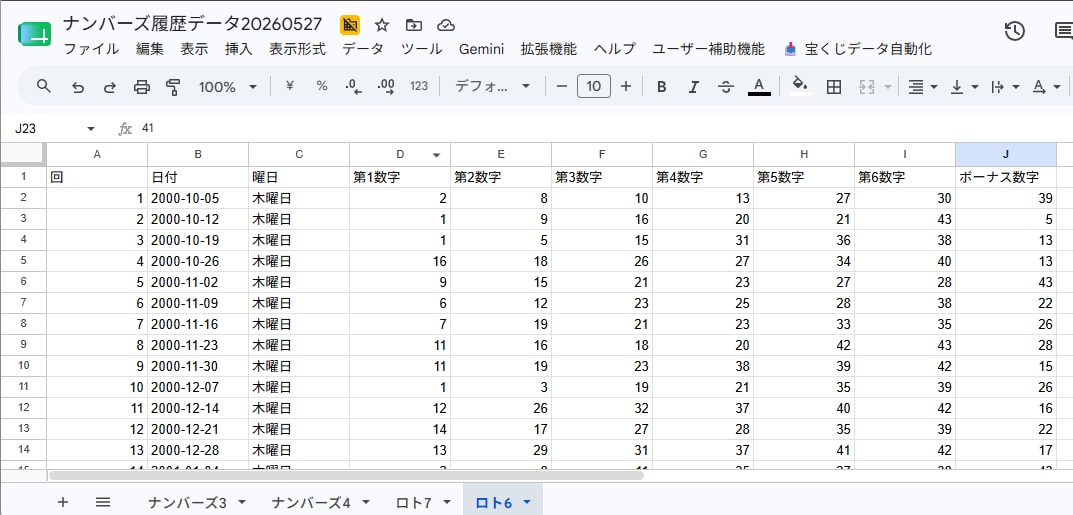Redo the last action
The height and width of the screenshot is (515, 1073).
point(109,87)
